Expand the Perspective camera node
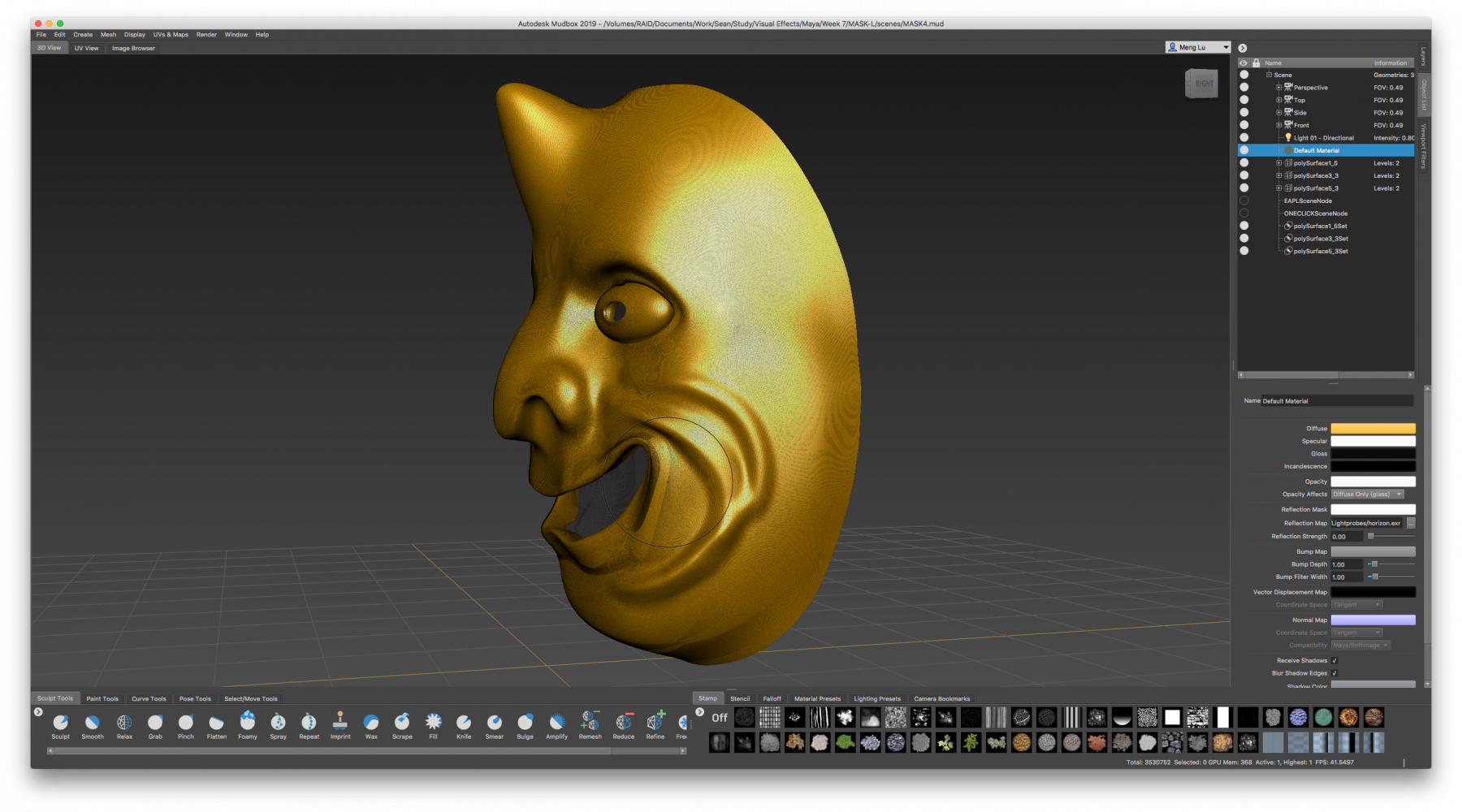 (x=1278, y=87)
